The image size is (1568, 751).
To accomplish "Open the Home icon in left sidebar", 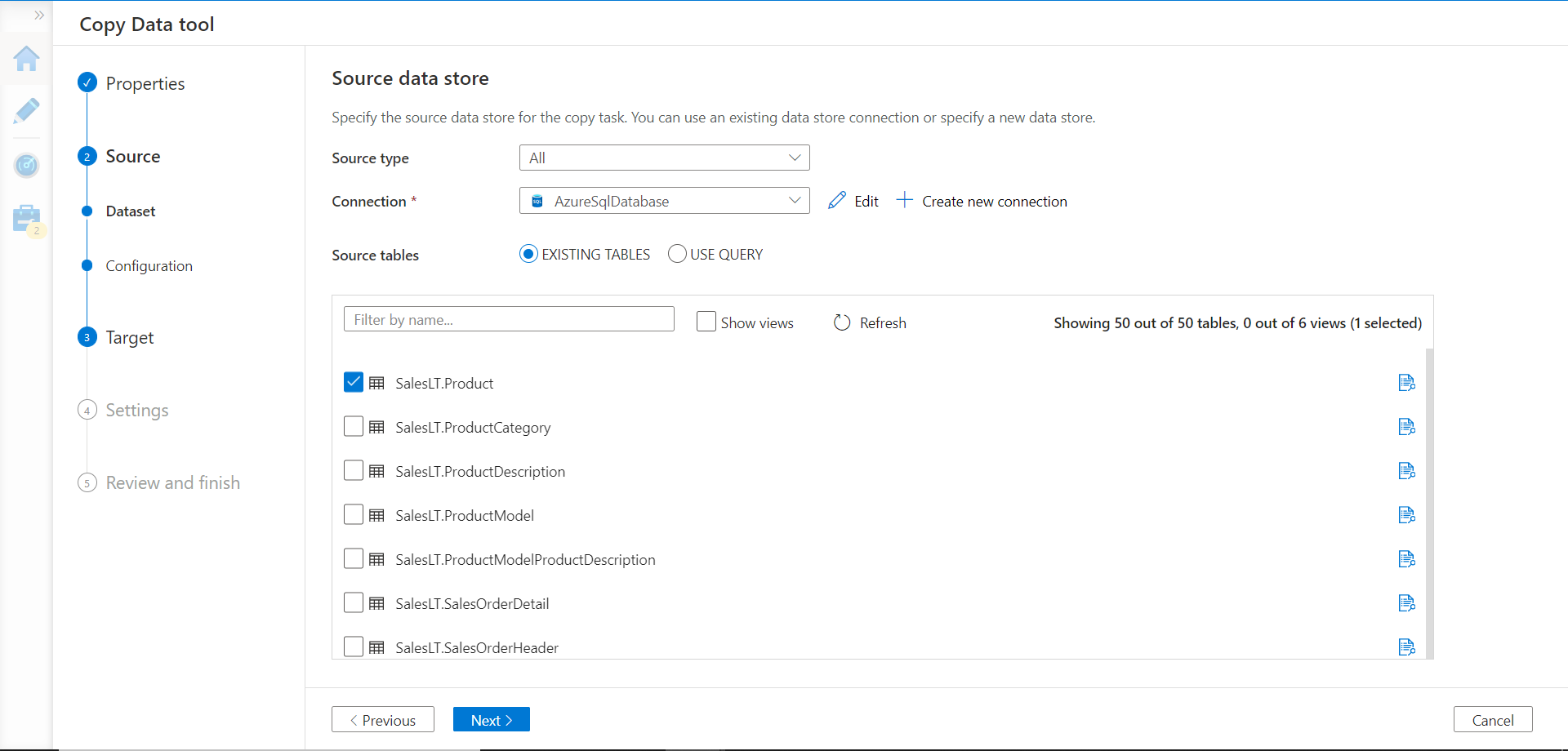I will [26, 59].
